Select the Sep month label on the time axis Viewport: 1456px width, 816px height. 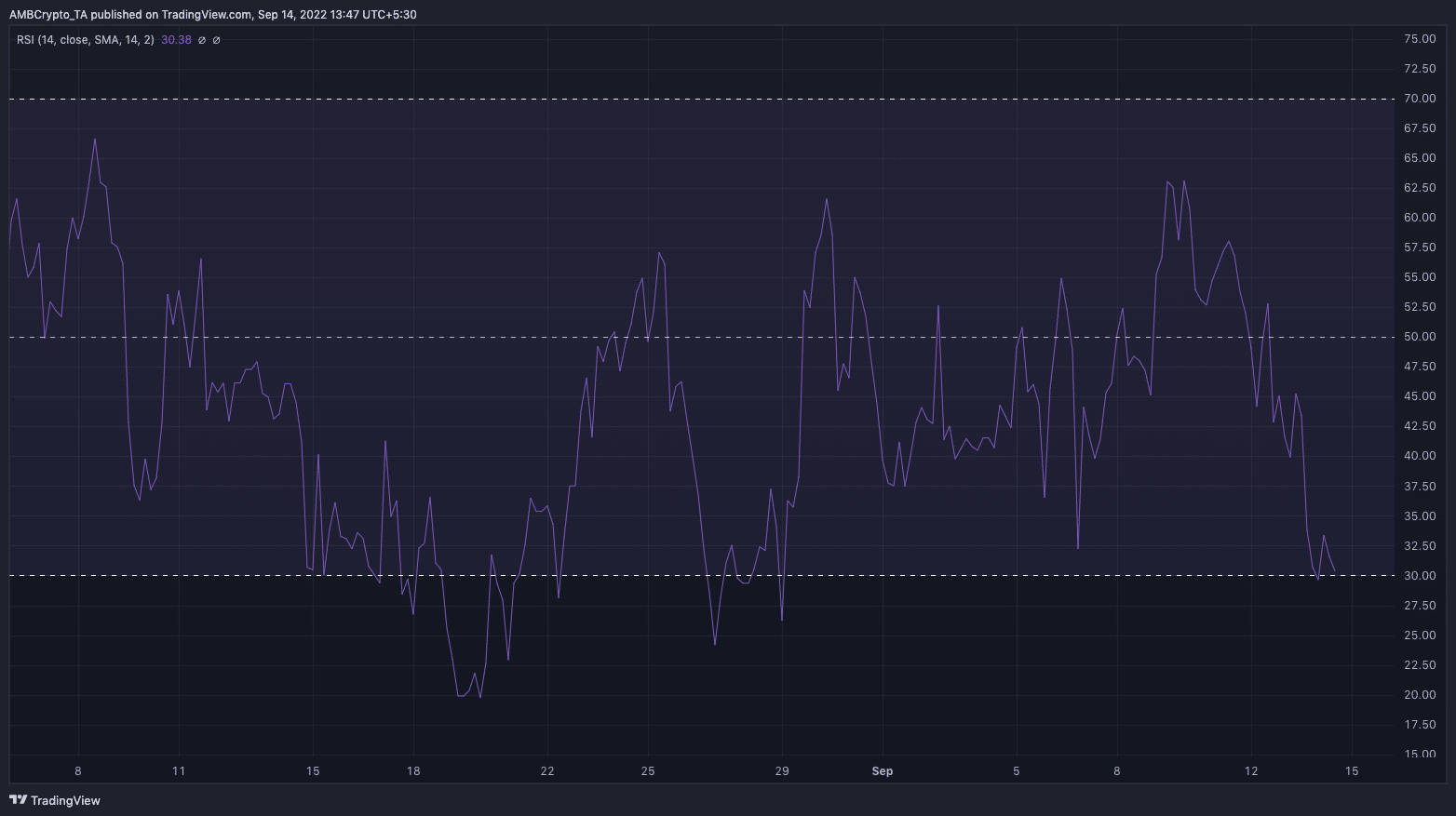(x=883, y=771)
